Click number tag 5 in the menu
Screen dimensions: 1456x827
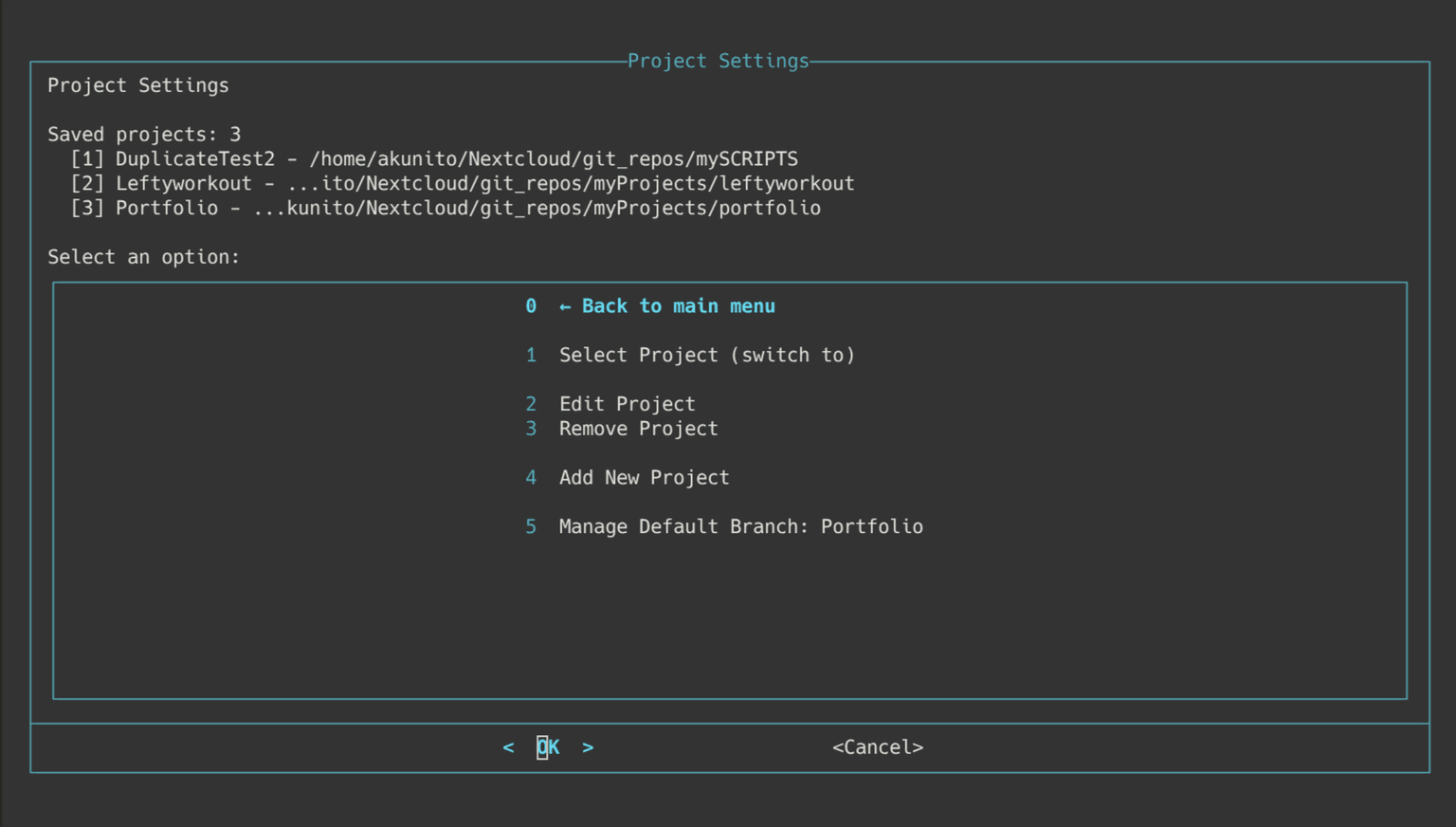[x=531, y=527]
